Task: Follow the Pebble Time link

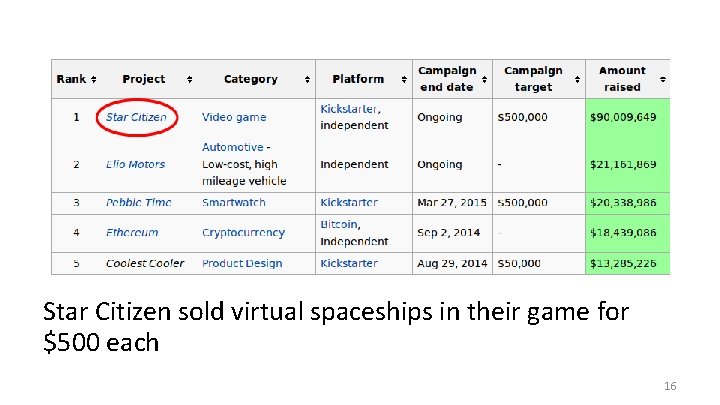Action: [x=138, y=202]
